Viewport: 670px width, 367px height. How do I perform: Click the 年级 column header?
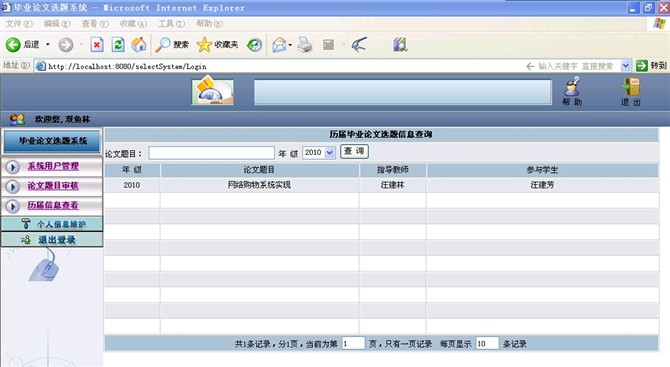tap(132, 170)
